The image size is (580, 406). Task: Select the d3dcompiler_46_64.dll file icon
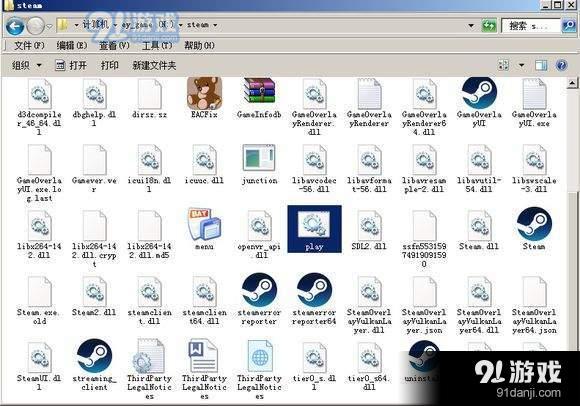click(40, 94)
